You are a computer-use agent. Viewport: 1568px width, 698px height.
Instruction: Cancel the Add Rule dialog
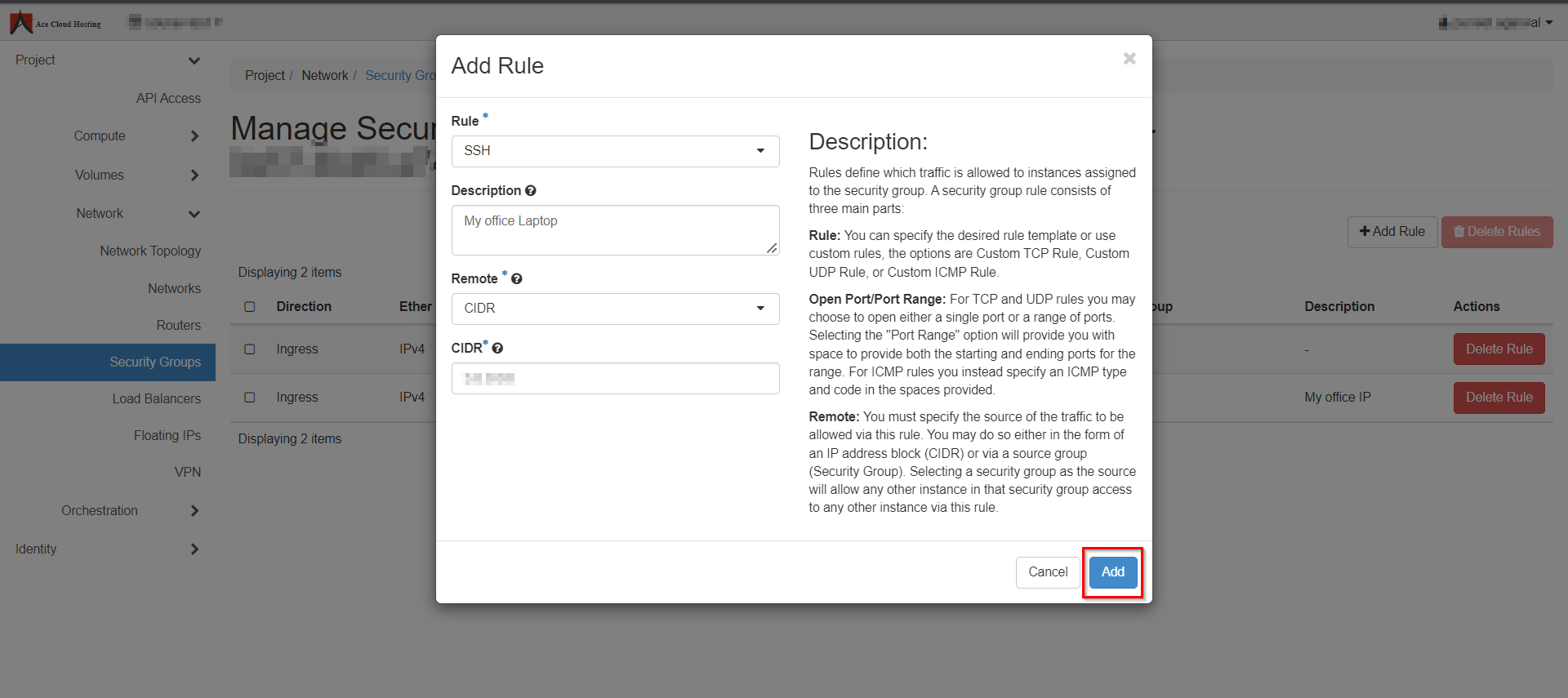pyautogui.click(x=1047, y=572)
